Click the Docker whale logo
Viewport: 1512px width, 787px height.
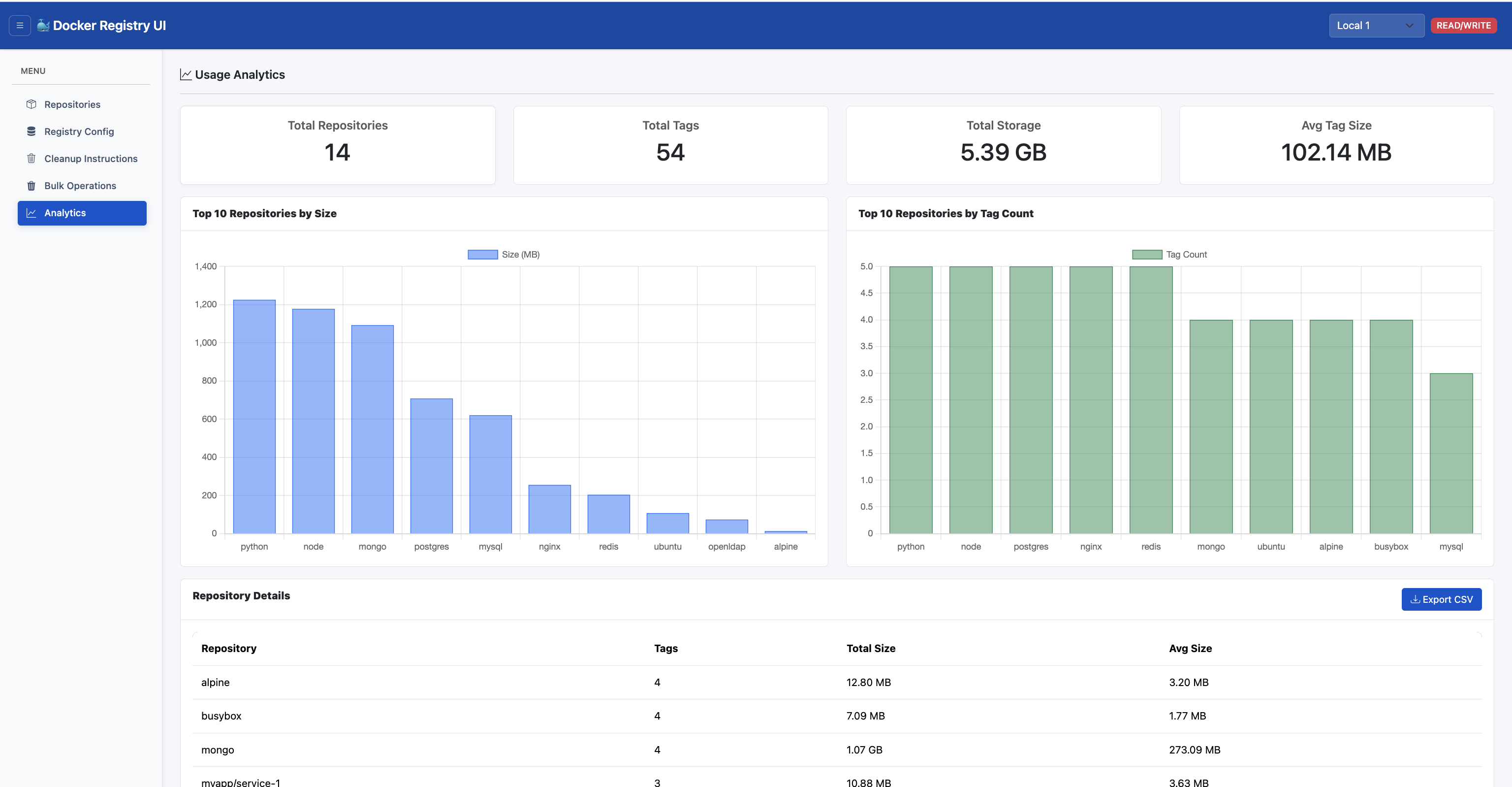tap(43, 25)
